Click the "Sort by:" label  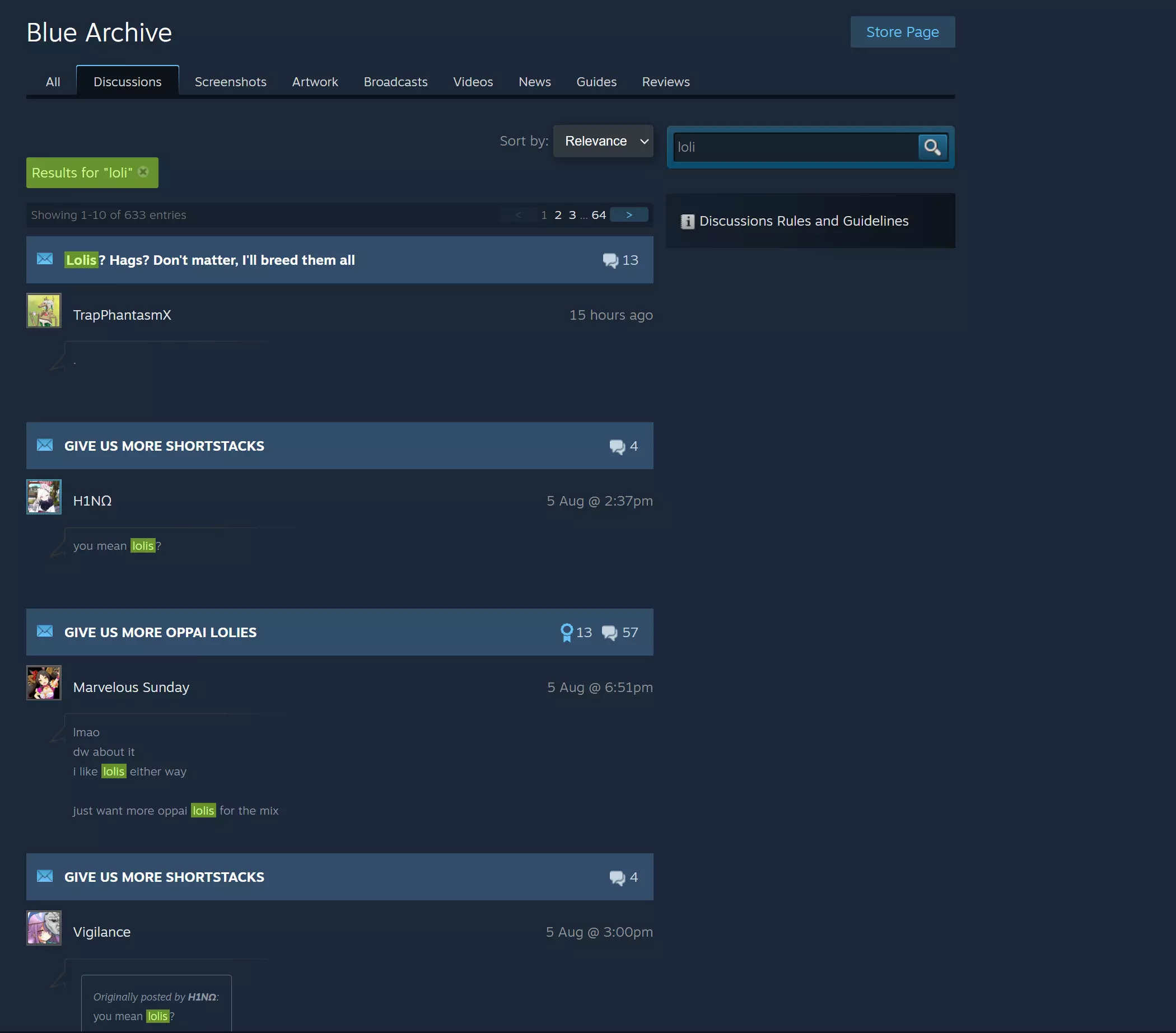click(x=524, y=141)
